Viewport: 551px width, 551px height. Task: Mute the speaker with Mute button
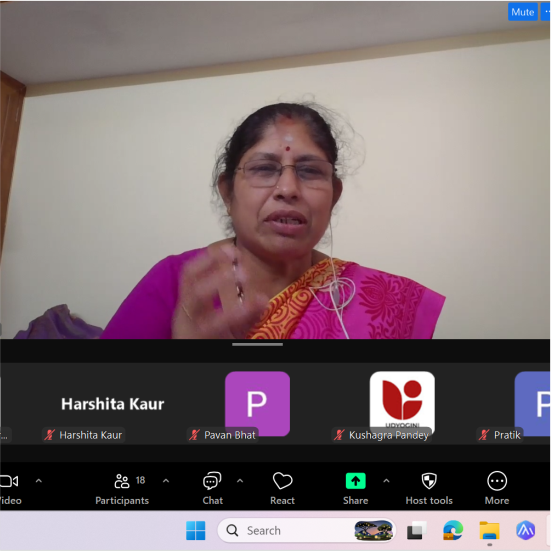click(x=523, y=12)
